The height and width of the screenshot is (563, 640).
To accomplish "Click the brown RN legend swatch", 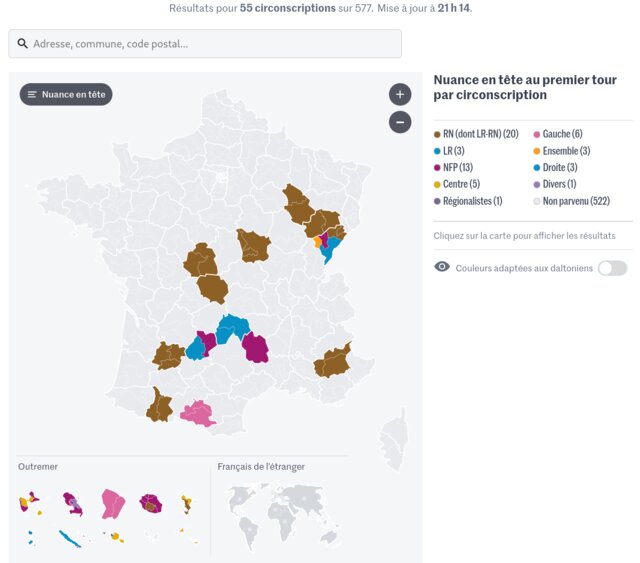I will [437, 134].
